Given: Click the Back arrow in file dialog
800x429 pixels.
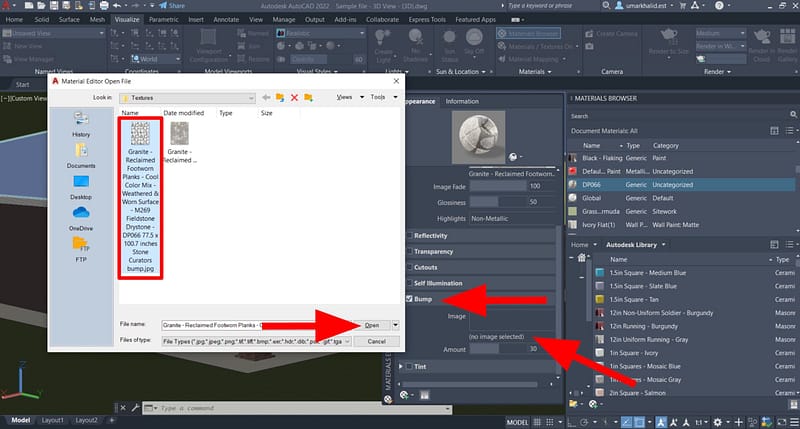Looking at the screenshot, I should tap(265, 97).
